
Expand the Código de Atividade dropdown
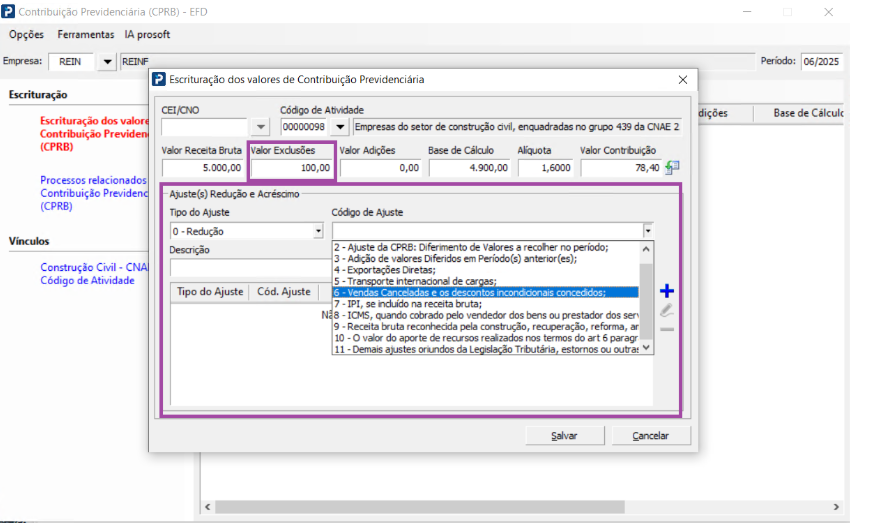point(340,127)
